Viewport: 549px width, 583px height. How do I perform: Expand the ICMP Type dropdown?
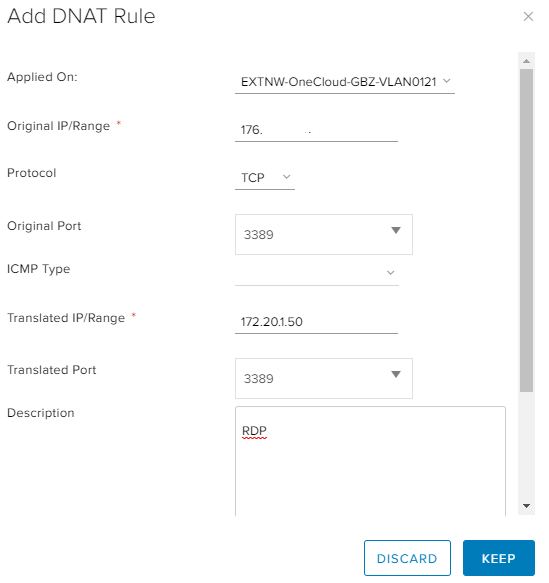[317, 273]
